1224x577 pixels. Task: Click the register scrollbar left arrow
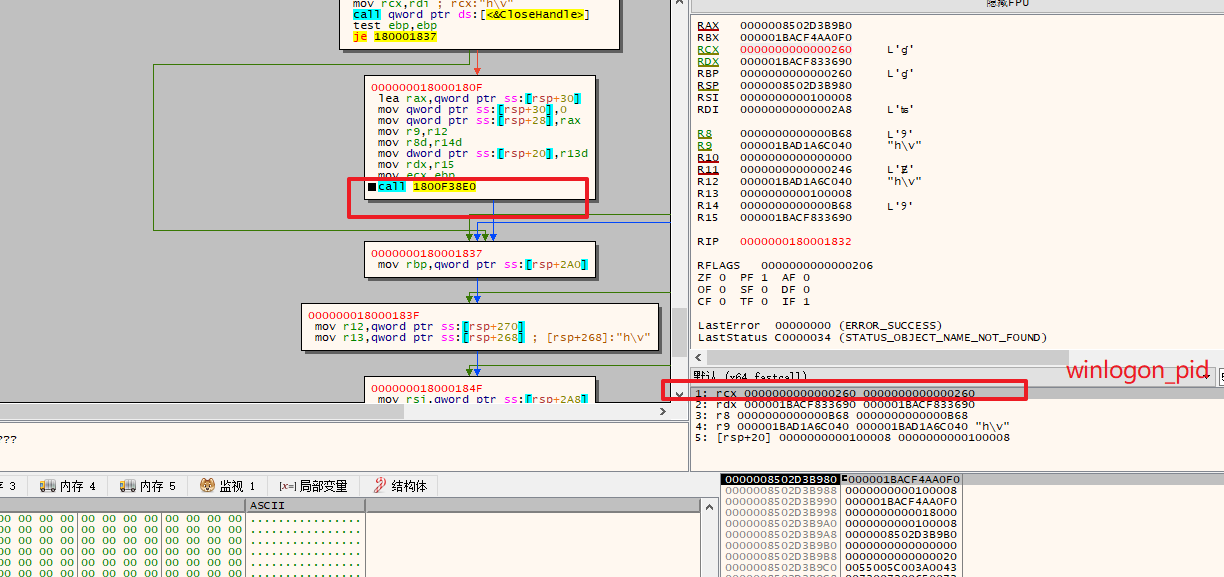pos(698,358)
